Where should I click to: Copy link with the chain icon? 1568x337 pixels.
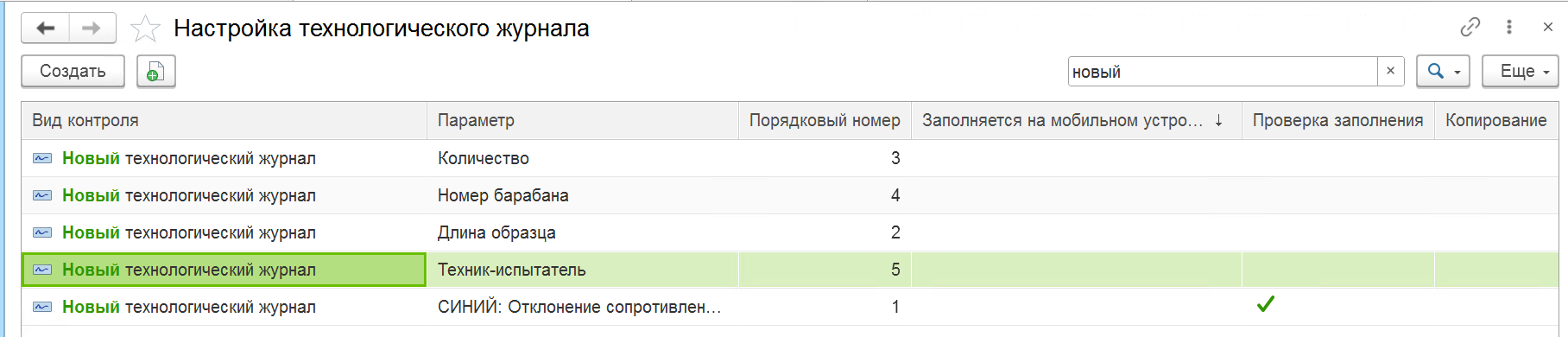click(1470, 28)
